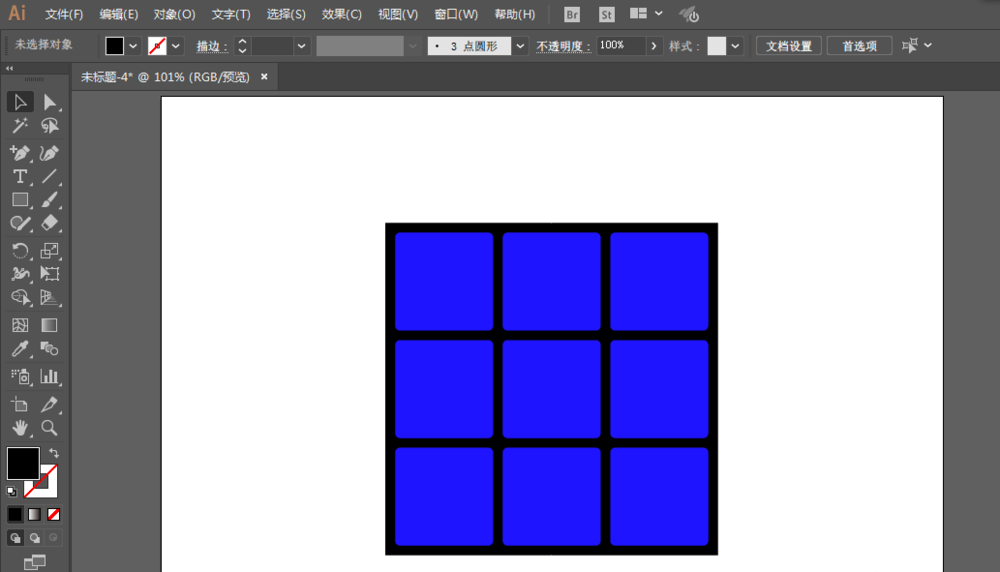Expand opacity slider arrow

654,46
